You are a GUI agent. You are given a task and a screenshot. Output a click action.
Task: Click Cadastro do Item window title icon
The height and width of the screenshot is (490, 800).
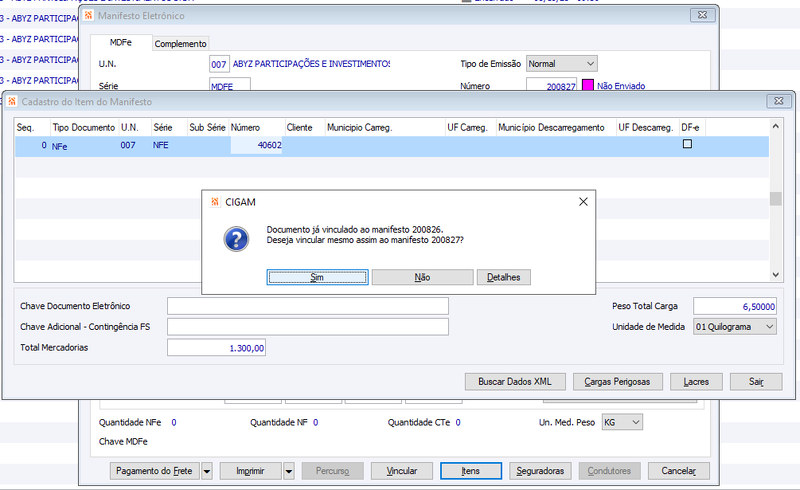[x=12, y=101]
